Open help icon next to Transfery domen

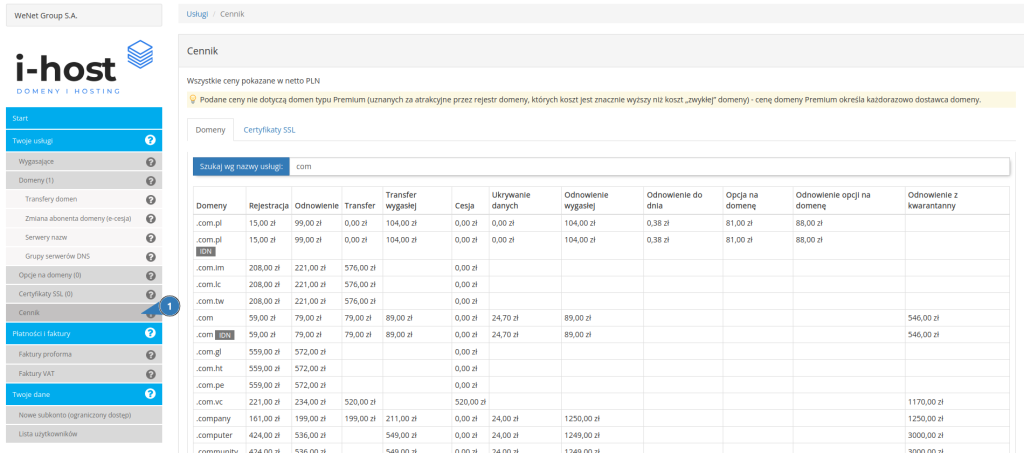pyautogui.click(x=151, y=200)
